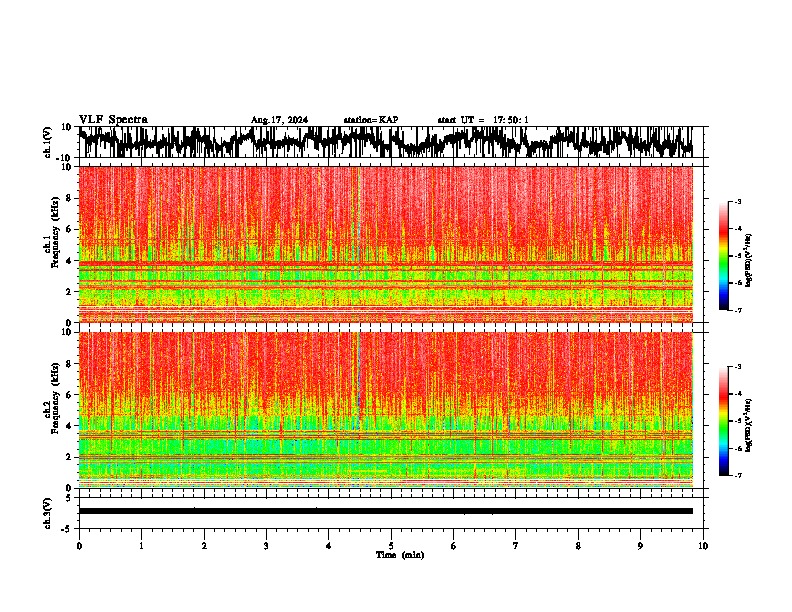Click the ch.2 frequency axis "6" tick label
The height and width of the screenshot is (612, 792).
click(x=69, y=395)
